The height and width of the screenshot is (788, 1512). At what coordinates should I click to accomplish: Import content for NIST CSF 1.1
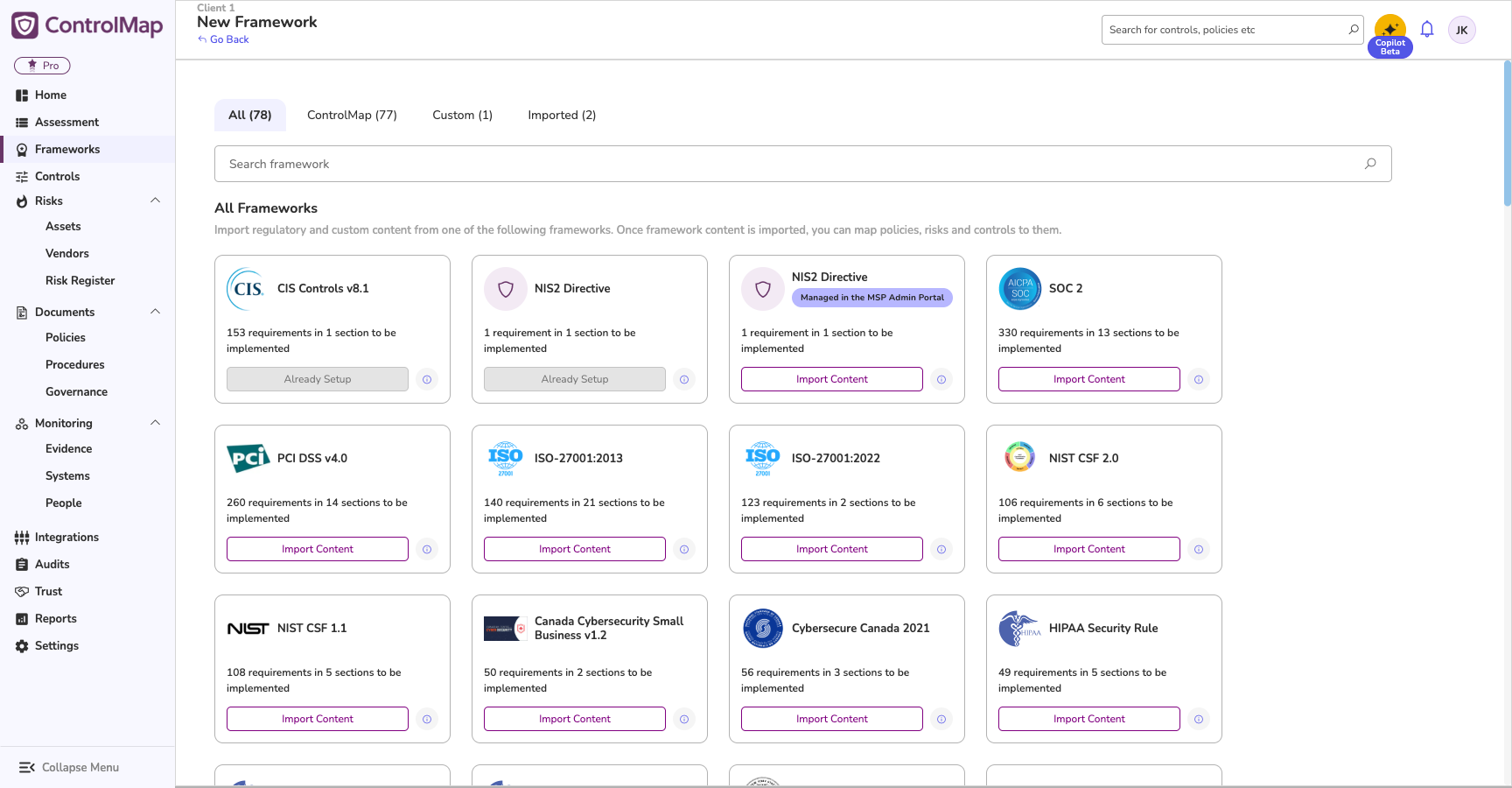click(x=318, y=719)
